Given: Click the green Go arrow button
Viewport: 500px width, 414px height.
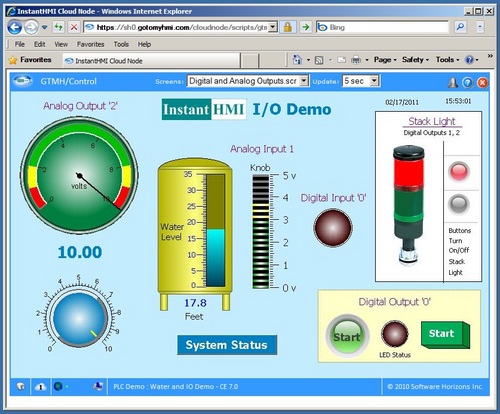Looking at the screenshot, I should pyautogui.click(x=305, y=27).
